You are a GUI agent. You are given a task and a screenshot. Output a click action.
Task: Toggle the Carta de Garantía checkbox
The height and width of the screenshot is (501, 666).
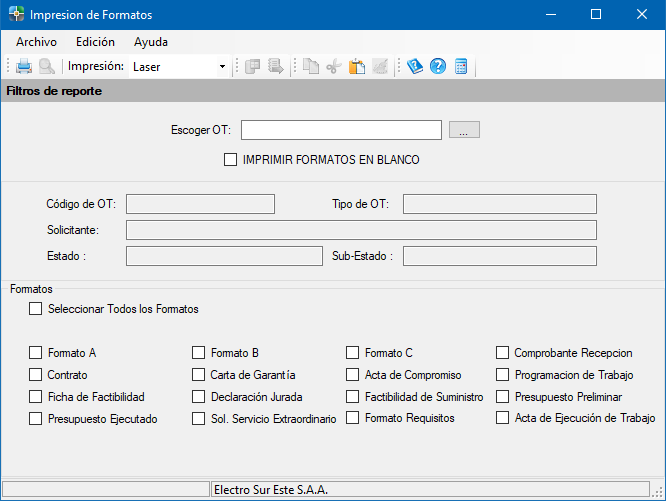[198, 375]
